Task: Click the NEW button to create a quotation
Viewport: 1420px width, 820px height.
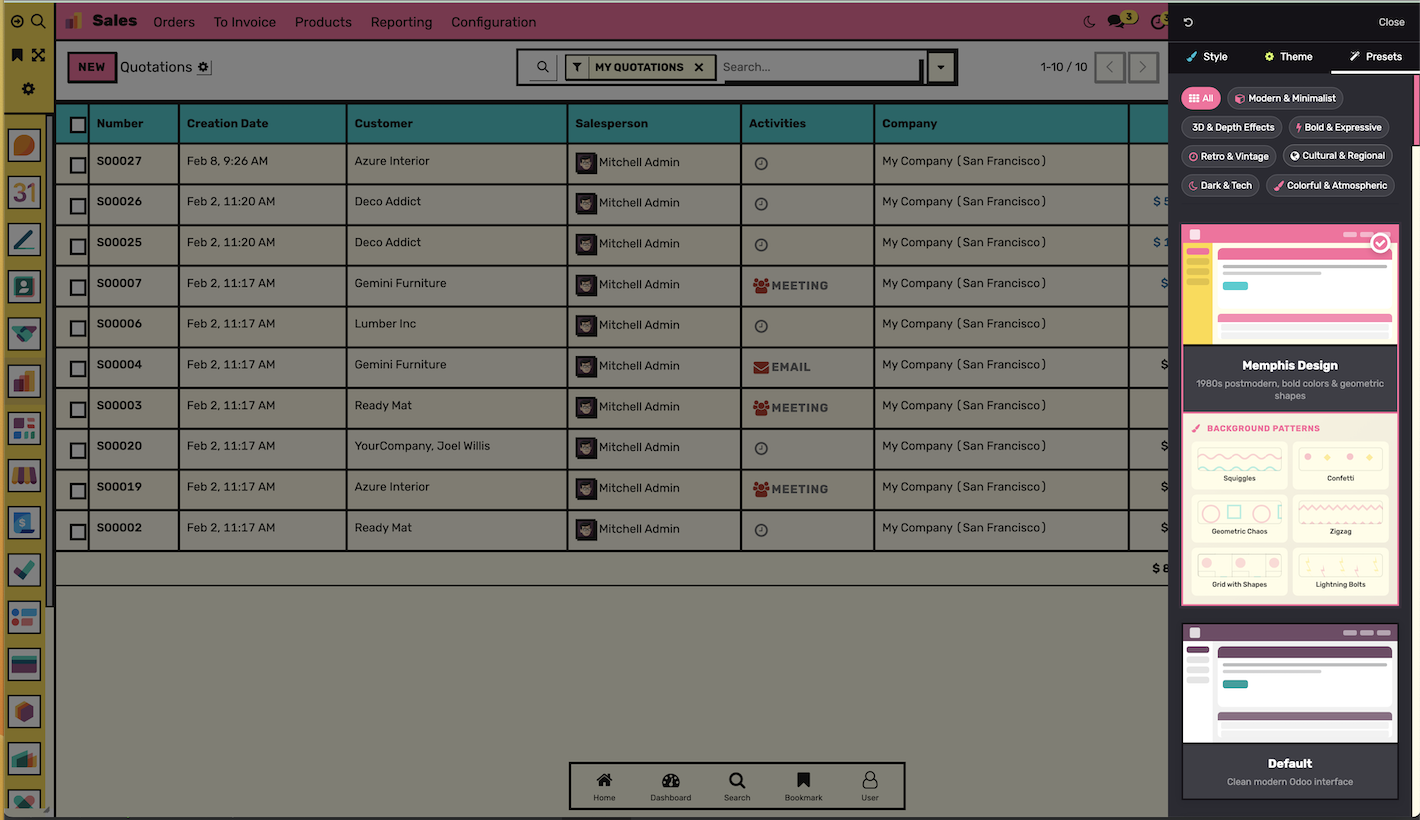Action: click(92, 67)
